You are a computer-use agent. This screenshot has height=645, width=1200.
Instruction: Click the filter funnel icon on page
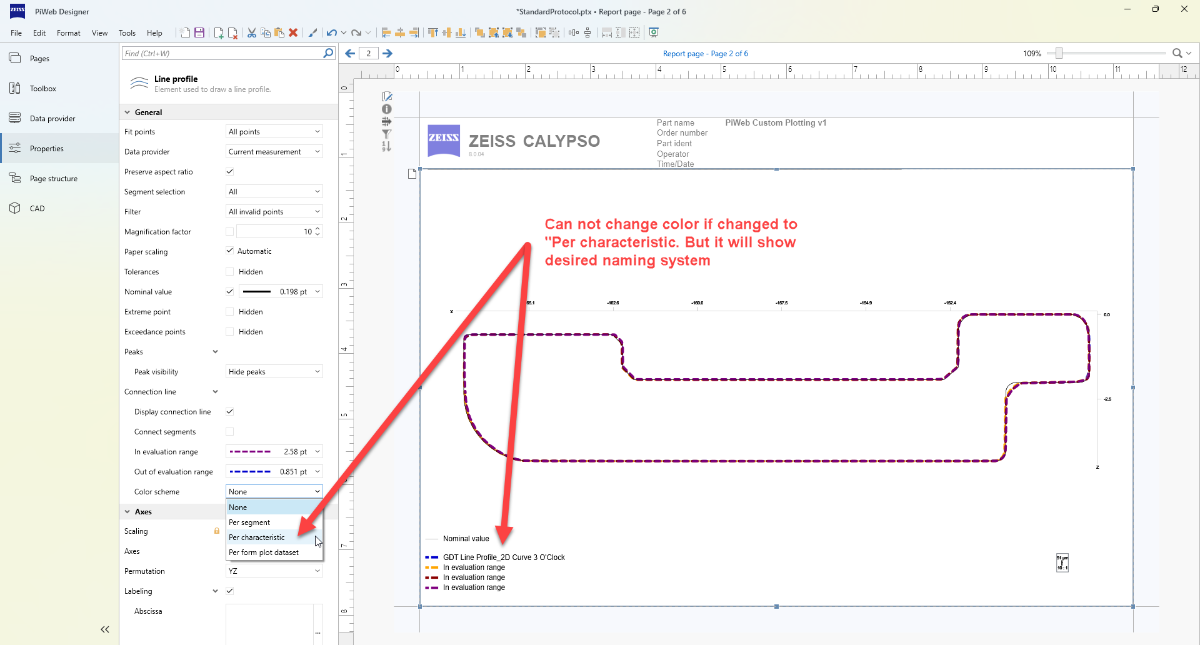point(387,133)
